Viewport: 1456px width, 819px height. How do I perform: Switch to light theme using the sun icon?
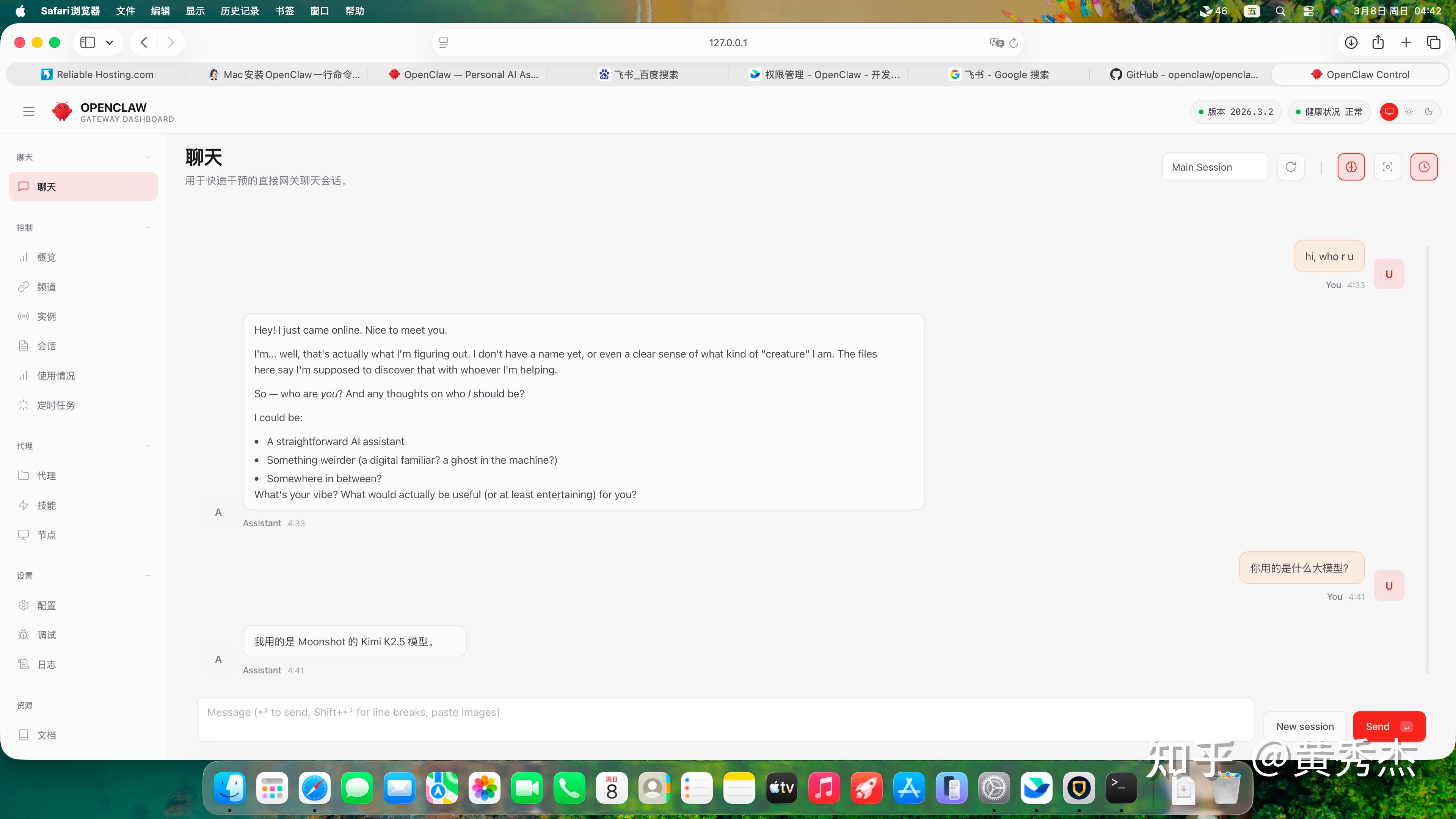pos(1409,111)
